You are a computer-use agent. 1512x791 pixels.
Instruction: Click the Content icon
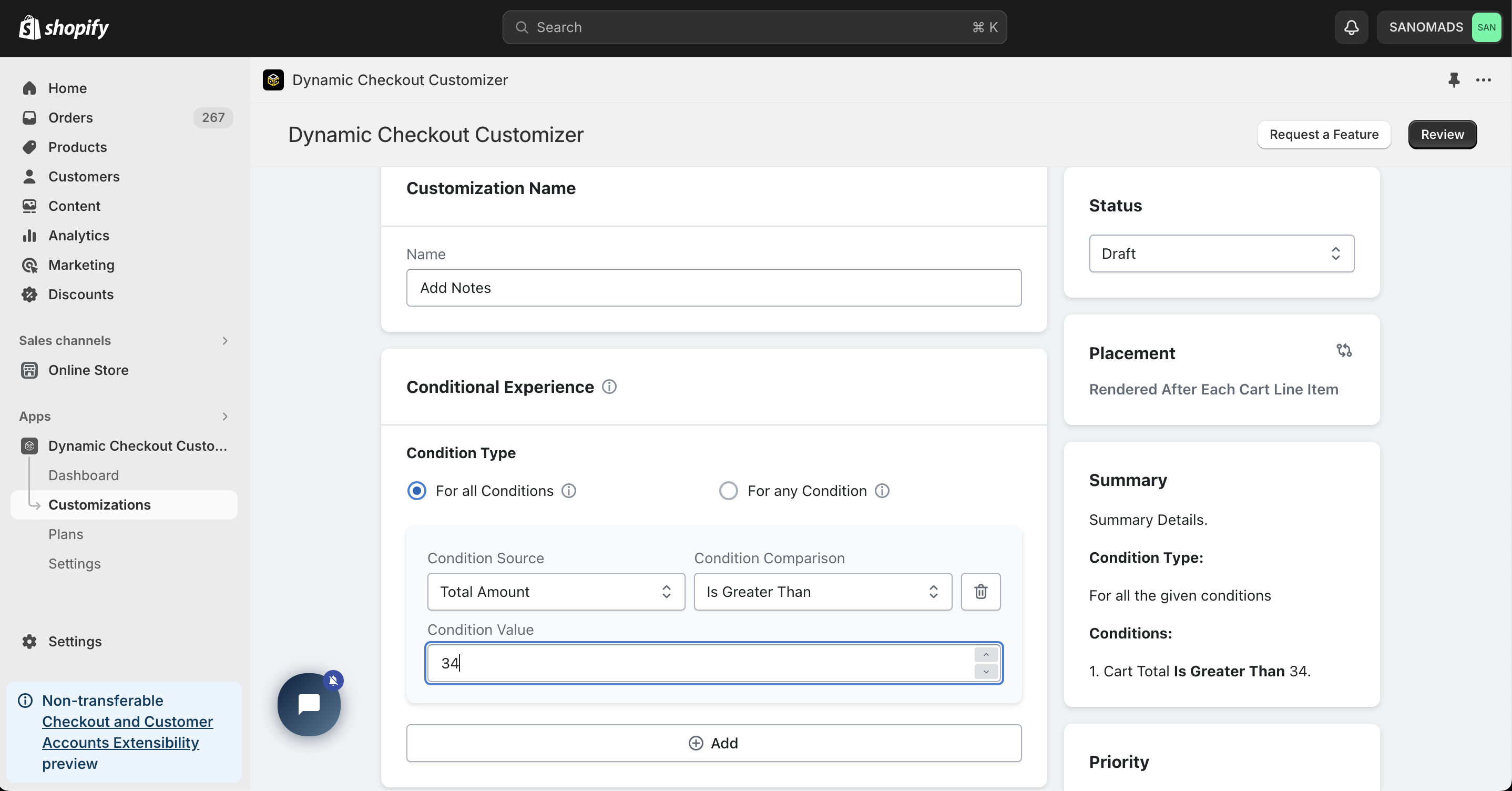[x=29, y=206]
